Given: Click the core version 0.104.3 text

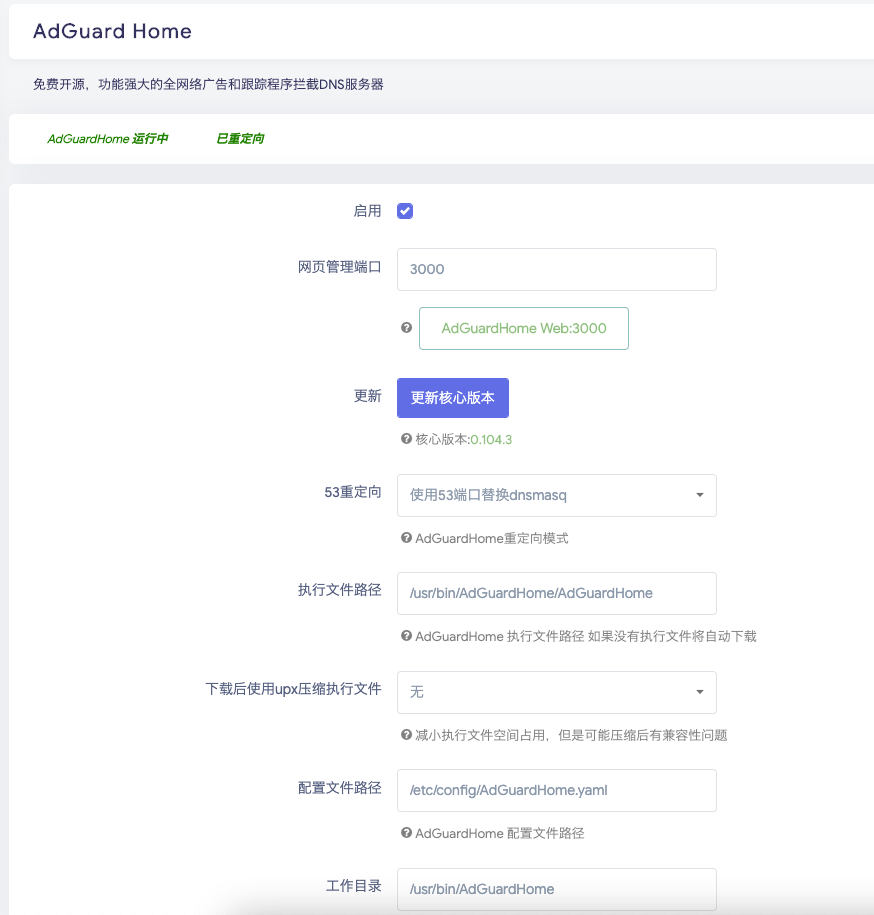Looking at the screenshot, I should (x=491, y=439).
